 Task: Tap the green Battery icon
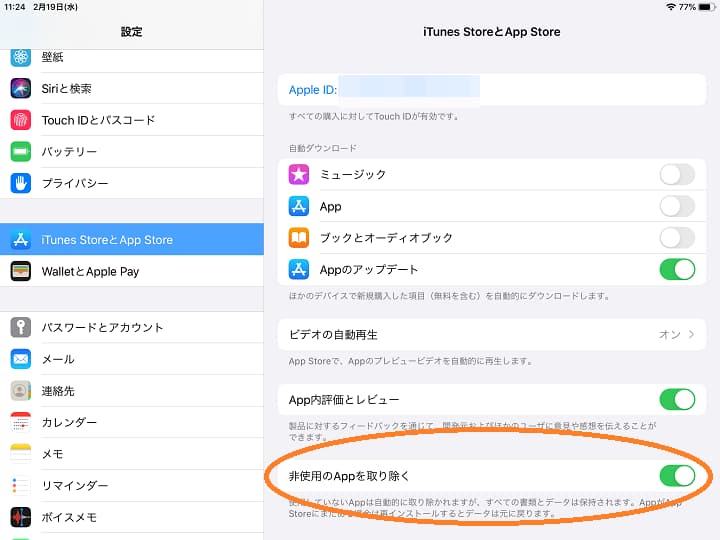coord(21,152)
